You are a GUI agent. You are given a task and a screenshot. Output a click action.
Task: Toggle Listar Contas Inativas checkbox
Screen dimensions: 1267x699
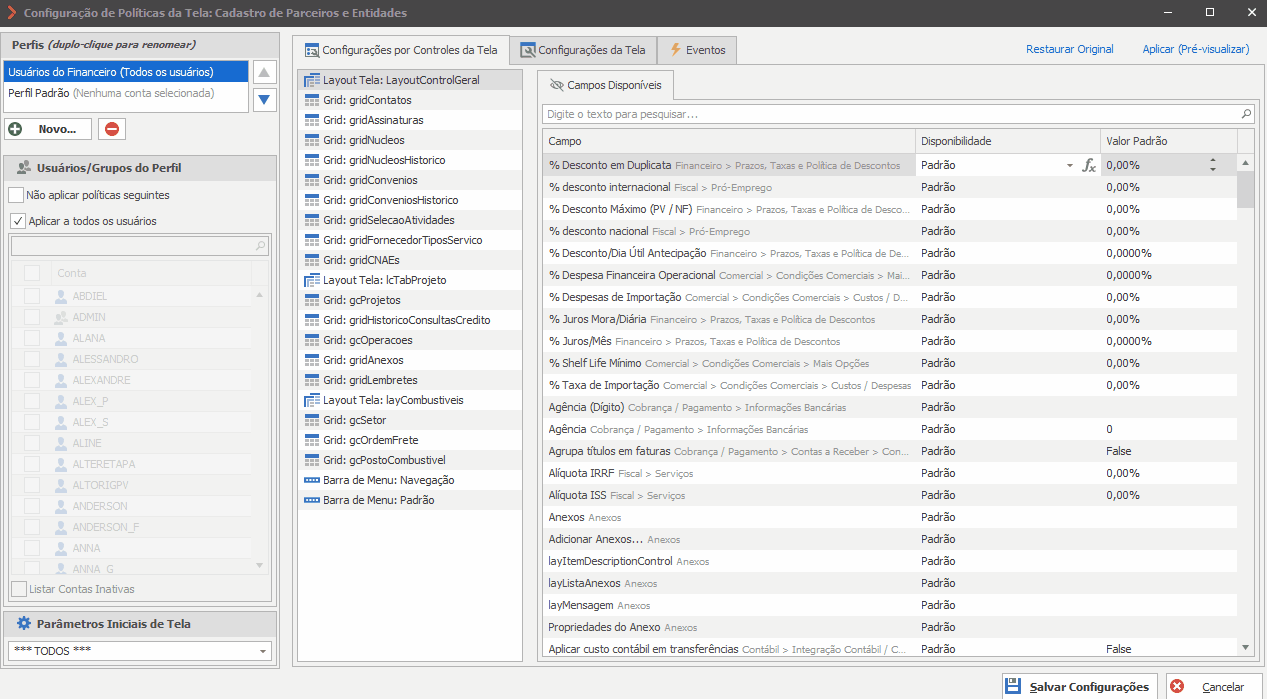pyautogui.click(x=18, y=589)
